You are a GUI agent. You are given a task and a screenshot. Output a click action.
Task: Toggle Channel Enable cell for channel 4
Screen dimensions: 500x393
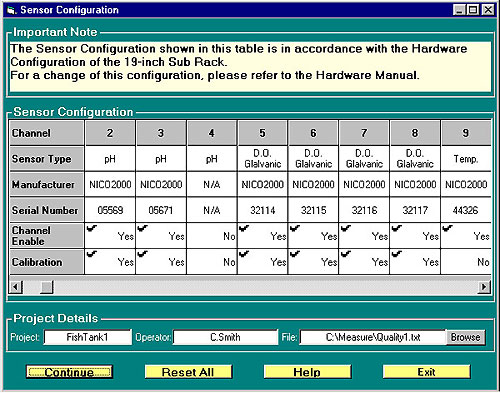(x=212, y=236)
